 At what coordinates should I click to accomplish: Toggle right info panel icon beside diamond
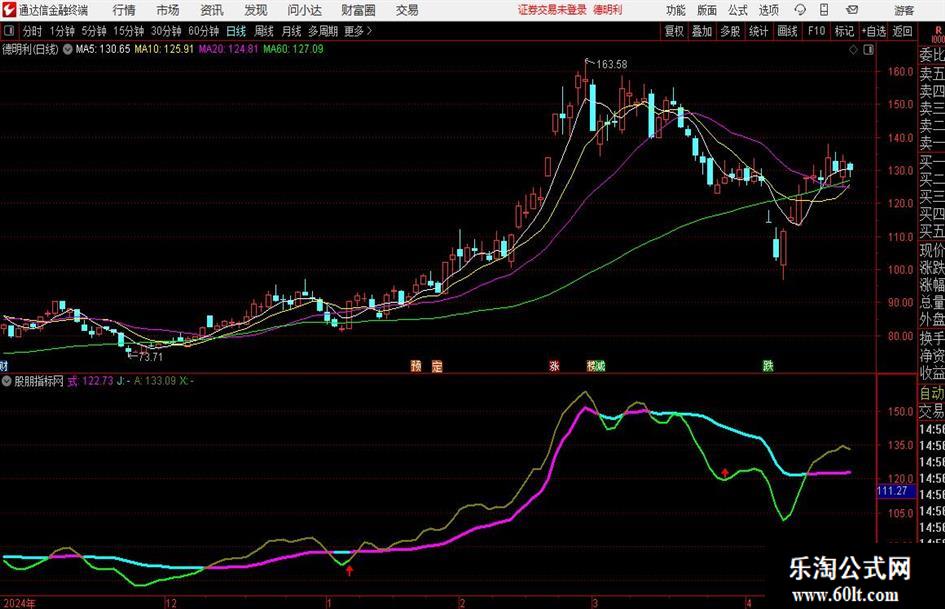[x=868, y=49]
